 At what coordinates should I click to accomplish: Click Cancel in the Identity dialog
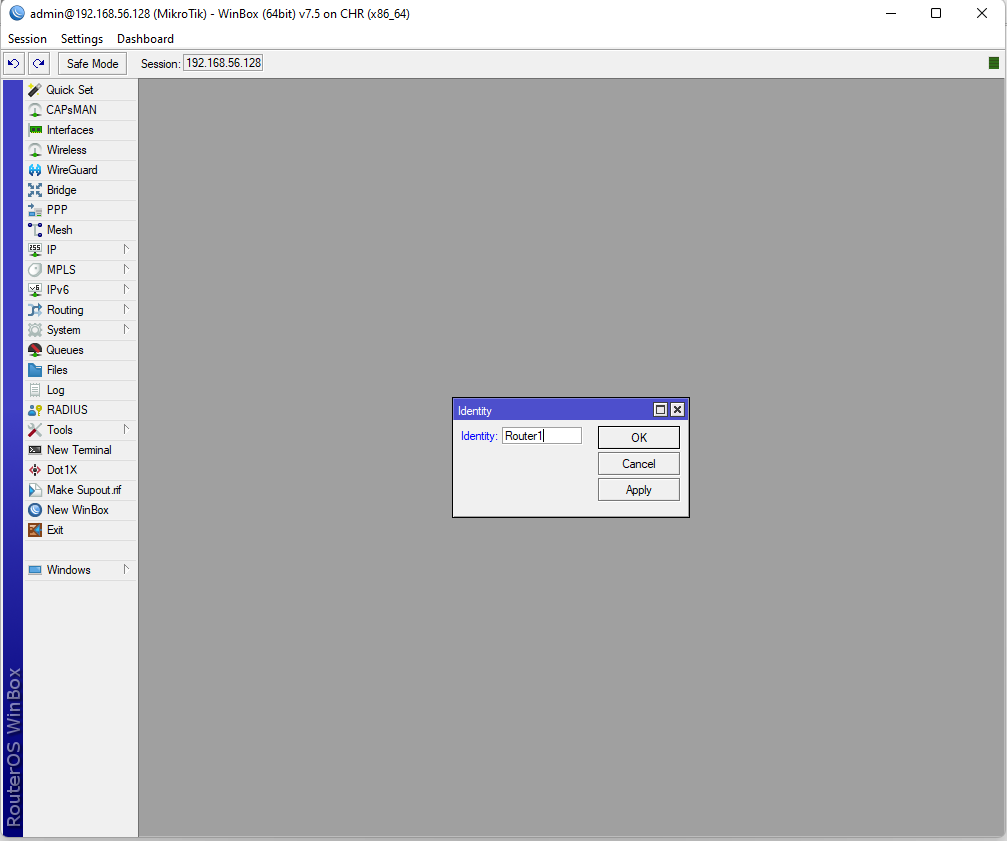pos(638,464)
